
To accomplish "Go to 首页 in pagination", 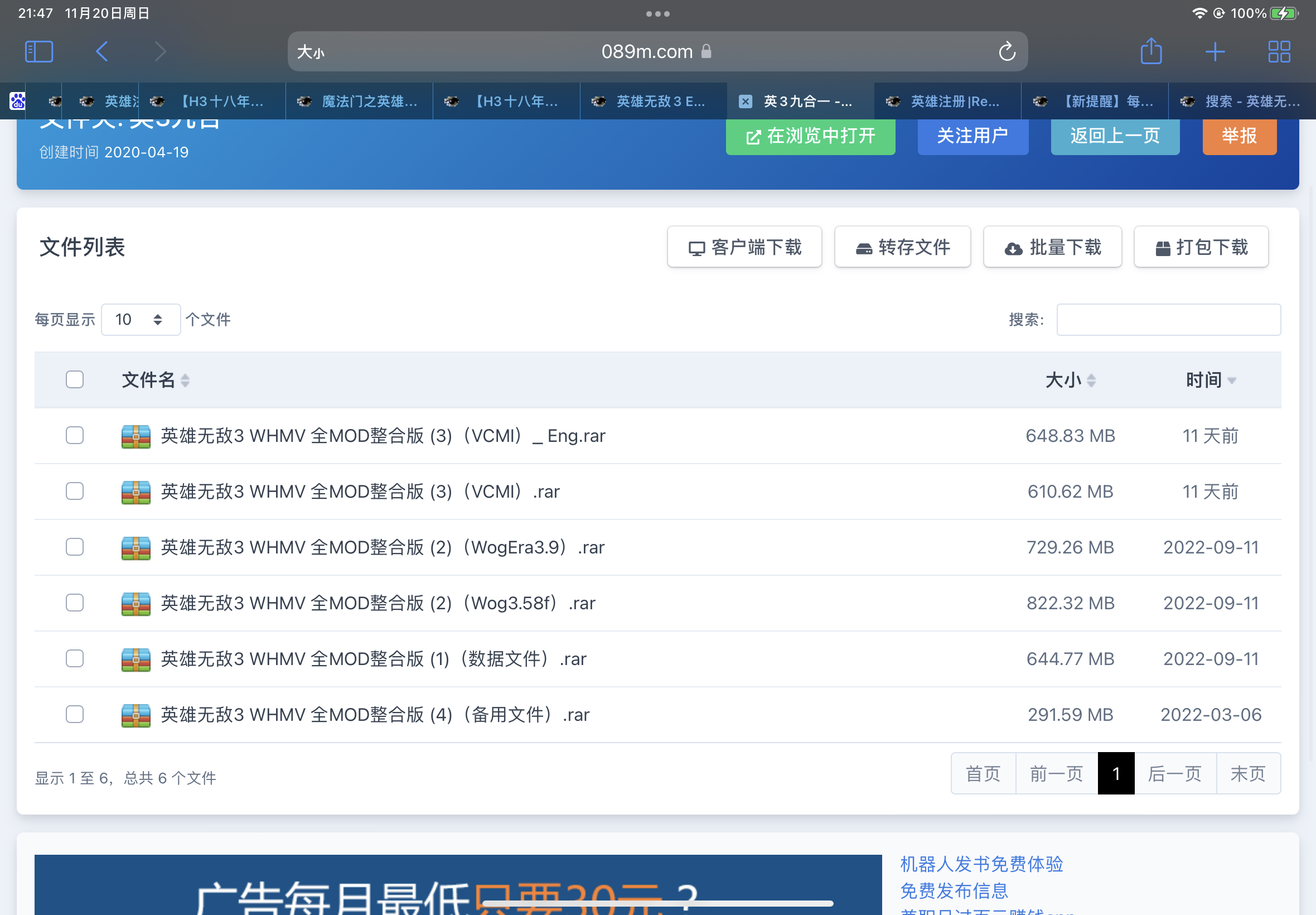I will [983, 774].
